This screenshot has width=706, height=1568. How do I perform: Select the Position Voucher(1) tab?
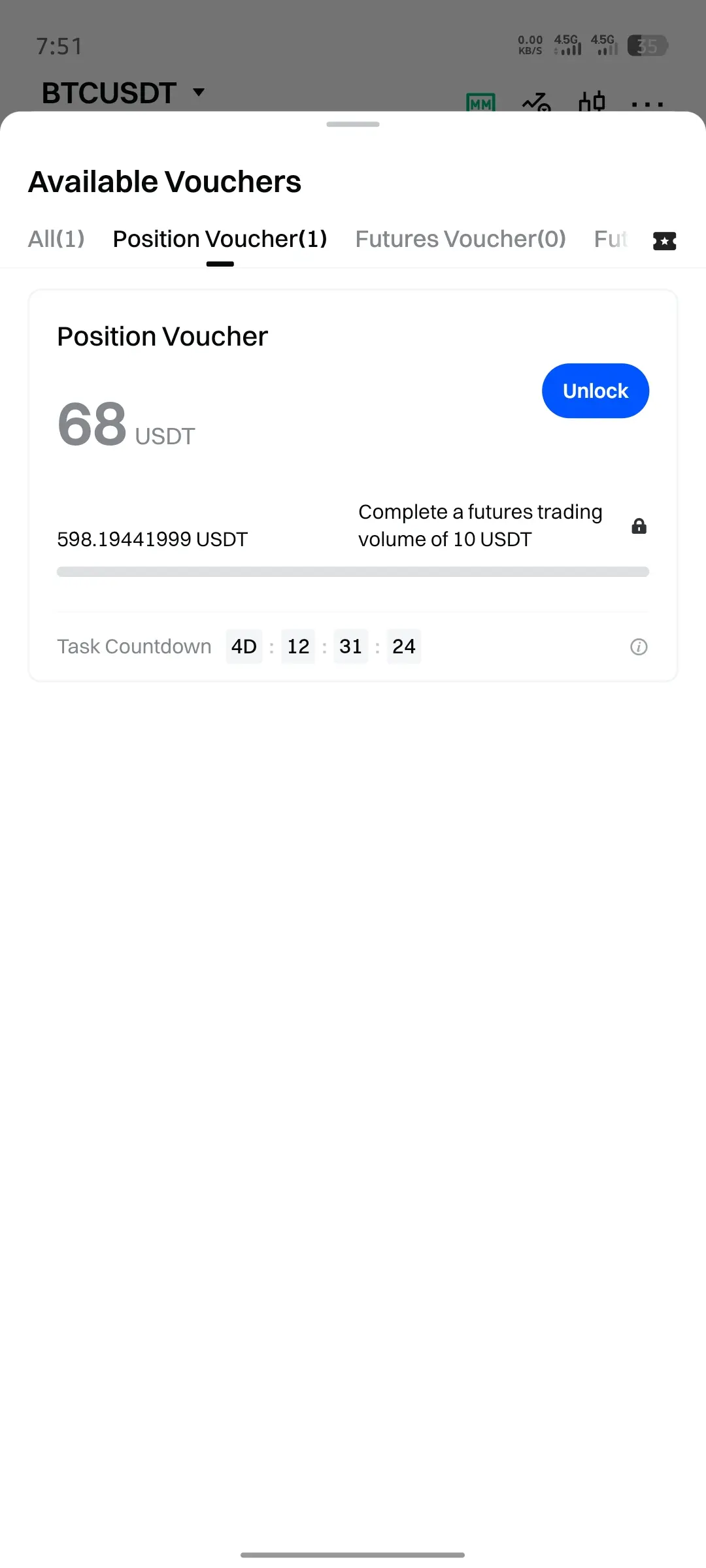click(x=220, y=239)
